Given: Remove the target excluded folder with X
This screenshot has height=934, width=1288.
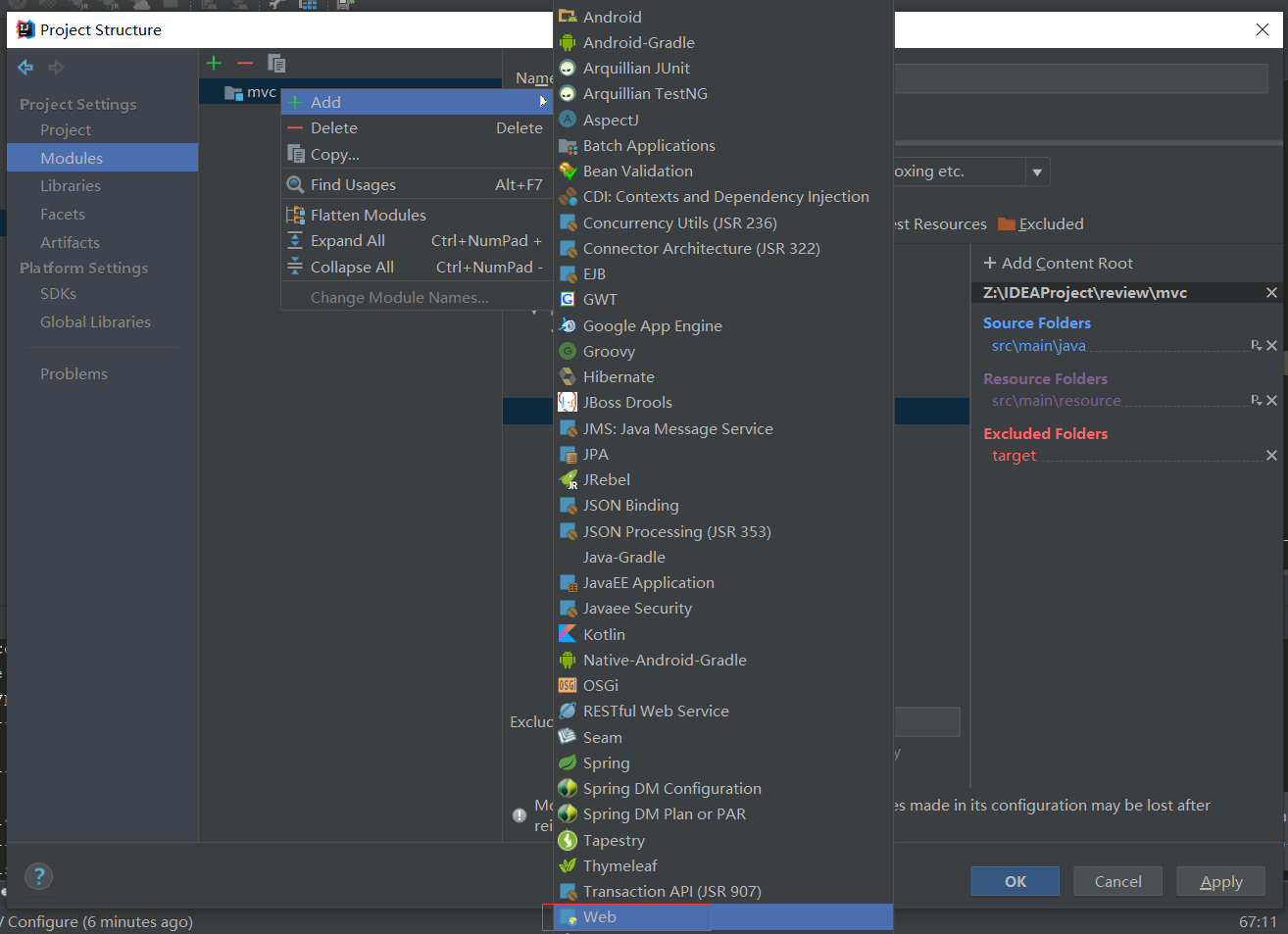Looking at the screenshot, I should pyautogui.click(x=1271, y=455).
